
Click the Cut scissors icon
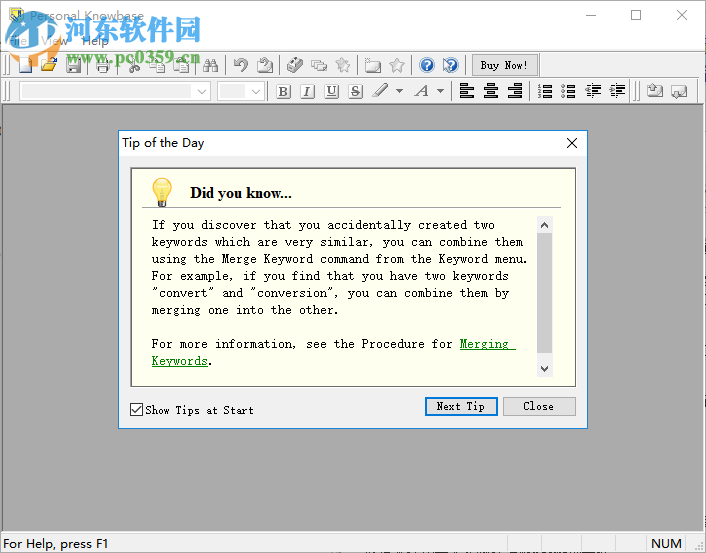coord(134,66)
